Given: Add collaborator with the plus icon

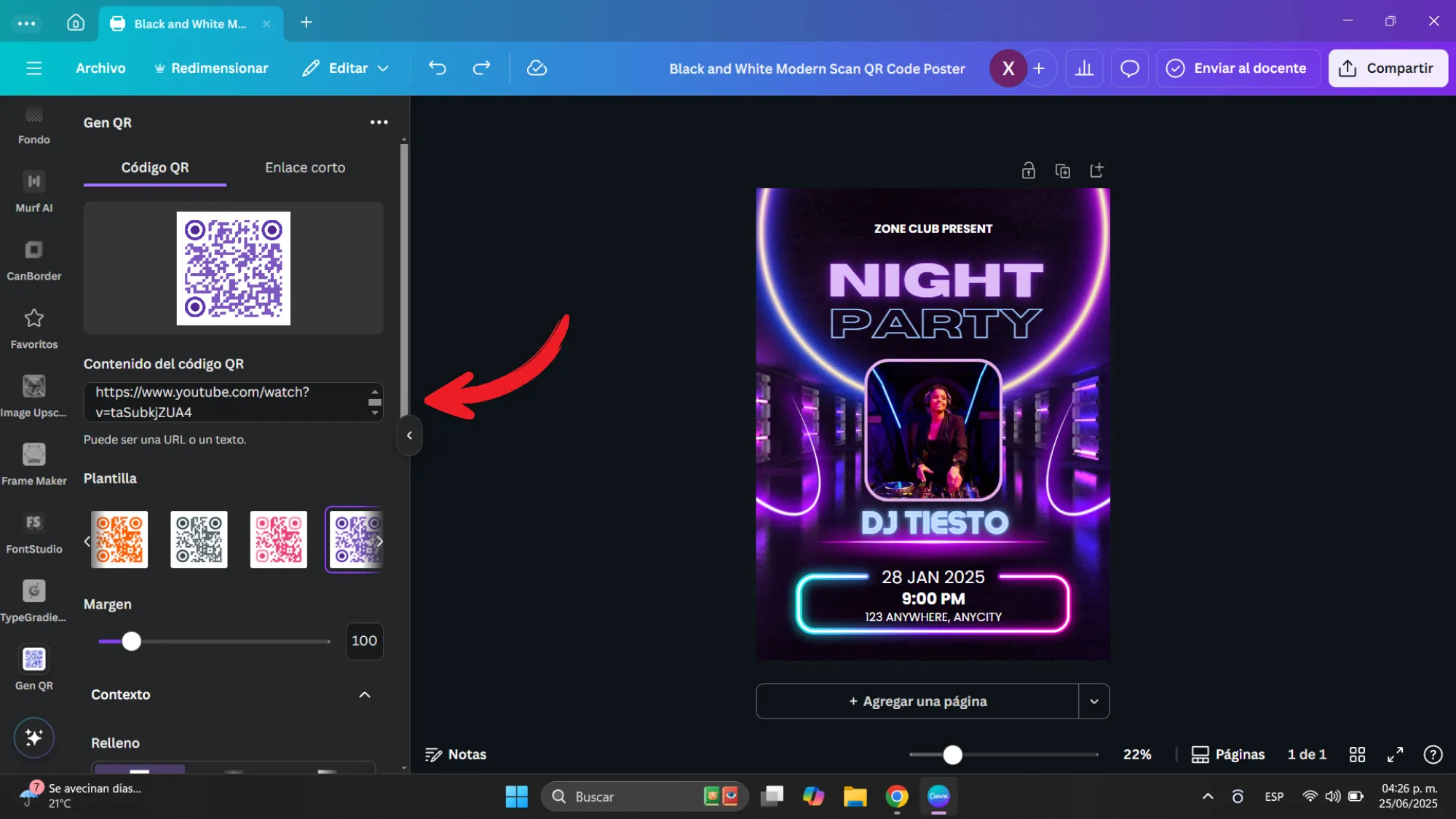Looking at the screenshot, I should tap(1039, 68).
